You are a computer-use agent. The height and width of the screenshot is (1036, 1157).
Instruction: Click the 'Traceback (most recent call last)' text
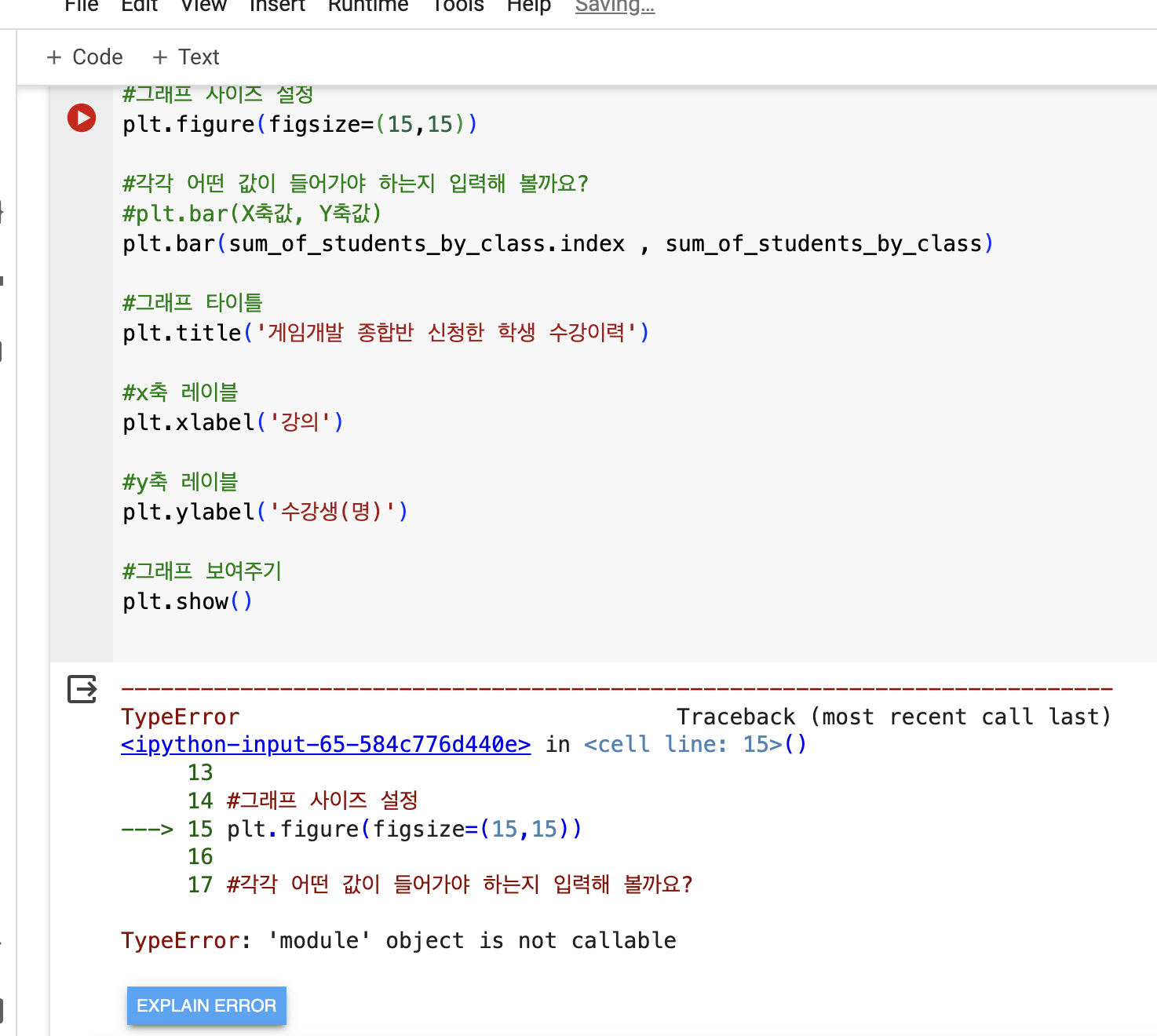tap(894, 717)
